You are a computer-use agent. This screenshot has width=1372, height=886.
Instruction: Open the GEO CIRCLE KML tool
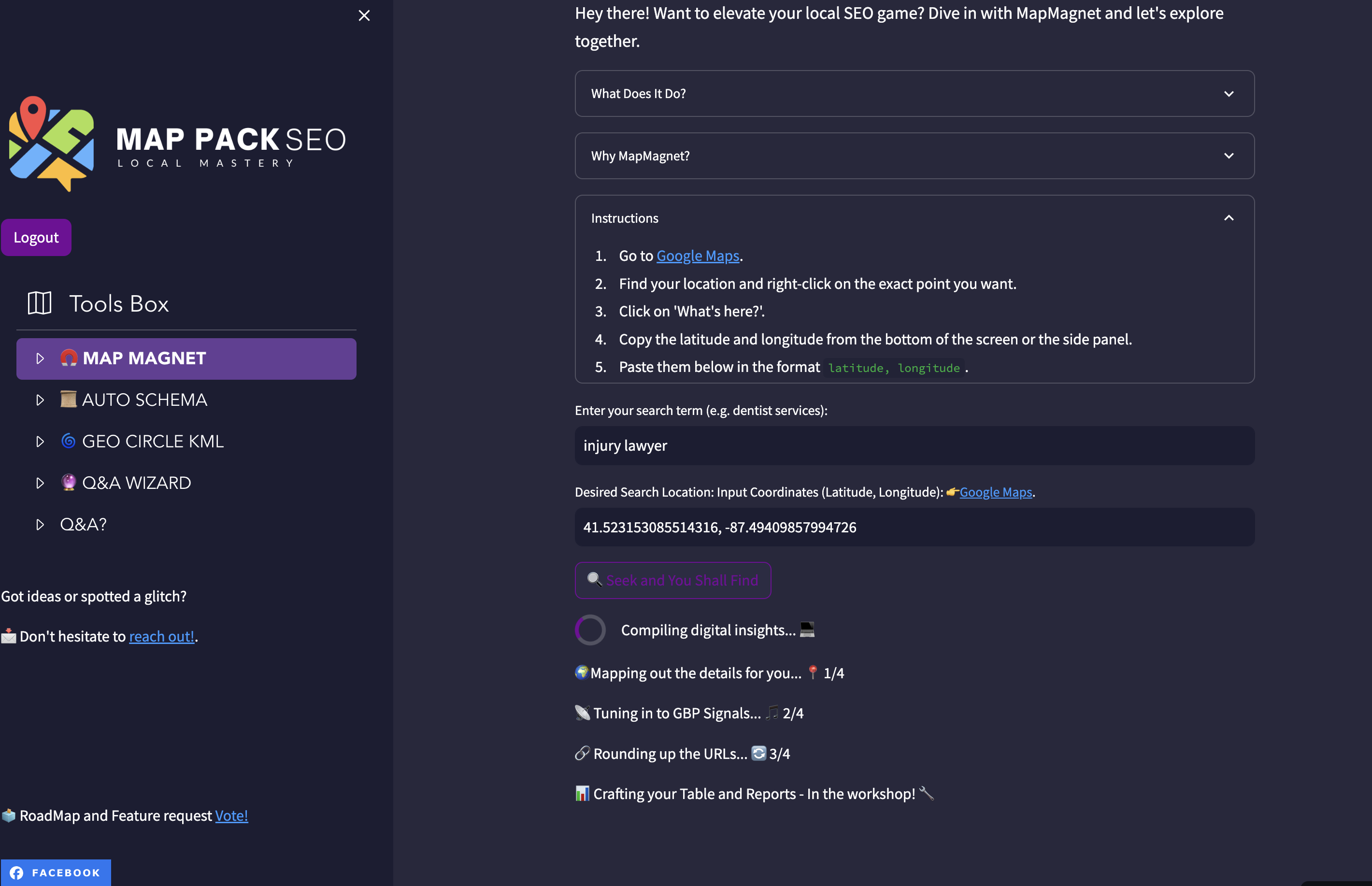186,441
